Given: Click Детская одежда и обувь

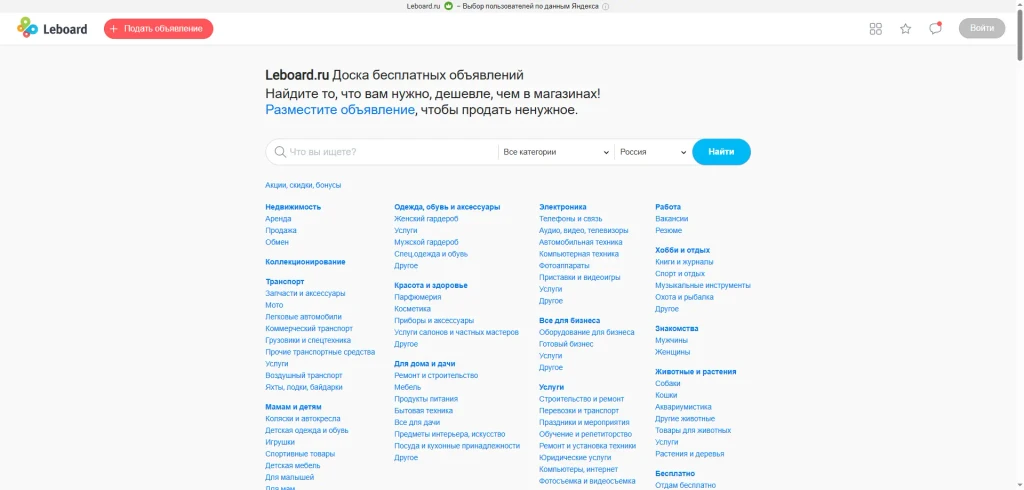Looking at the screenshot, I should pyautogui.click(x=307, y=431).
